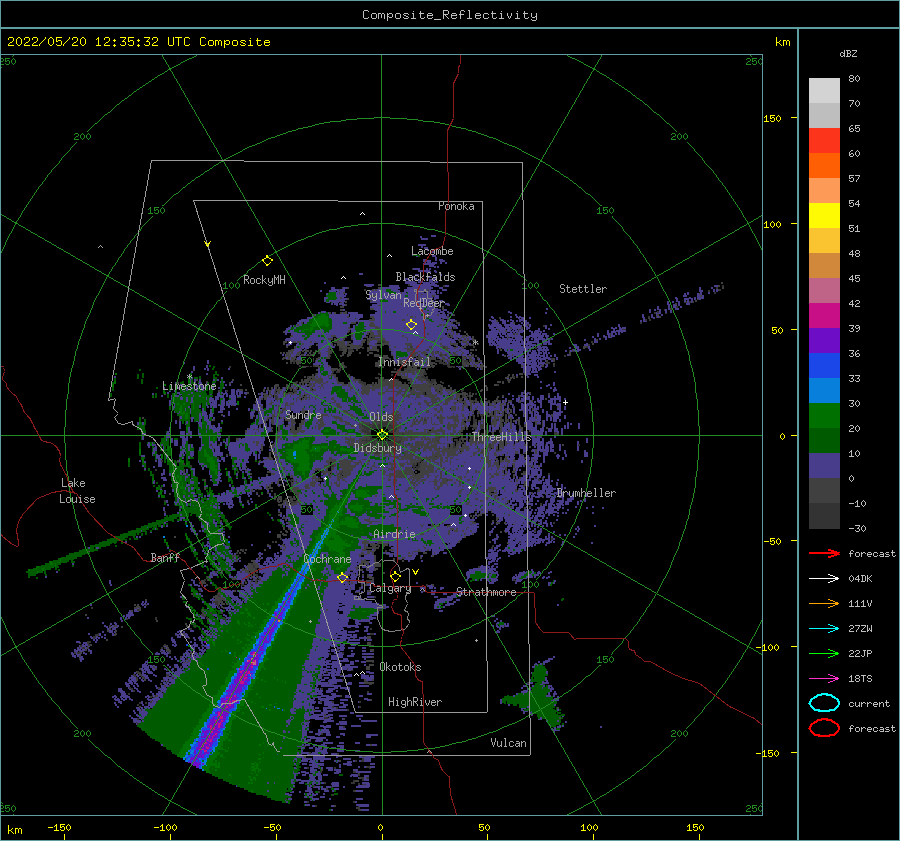Screen dimensions: 900x841
Task: Click the RedDeer label
Action: click(424, 303)
